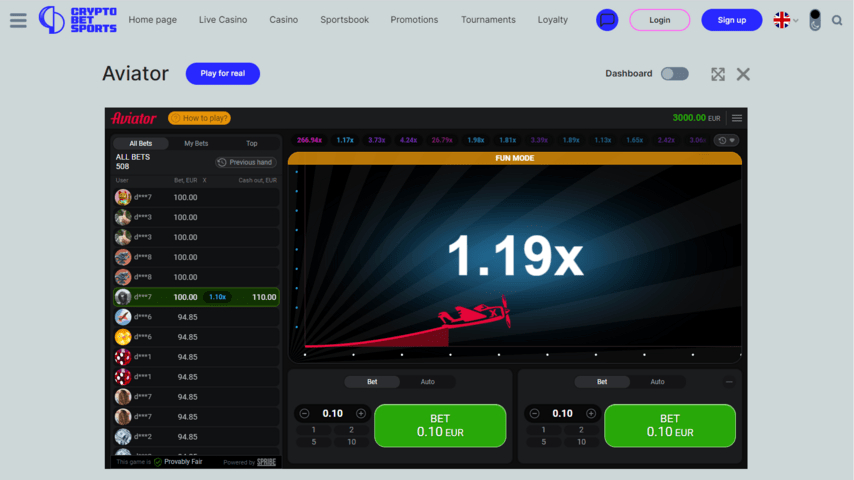Click the 1.10x cashout multiplier badge
This screenshot has height=480, width=854.
(217, 297)
